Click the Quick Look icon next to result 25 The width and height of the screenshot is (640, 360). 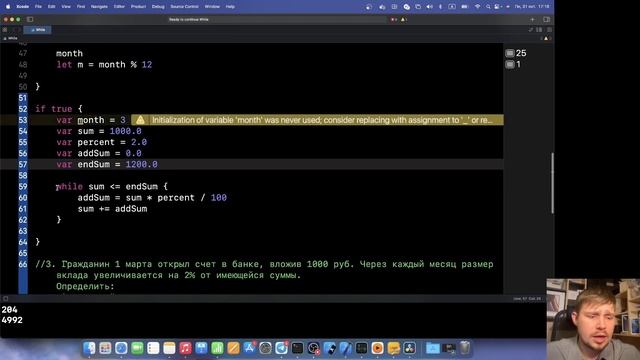click(510, 53)
